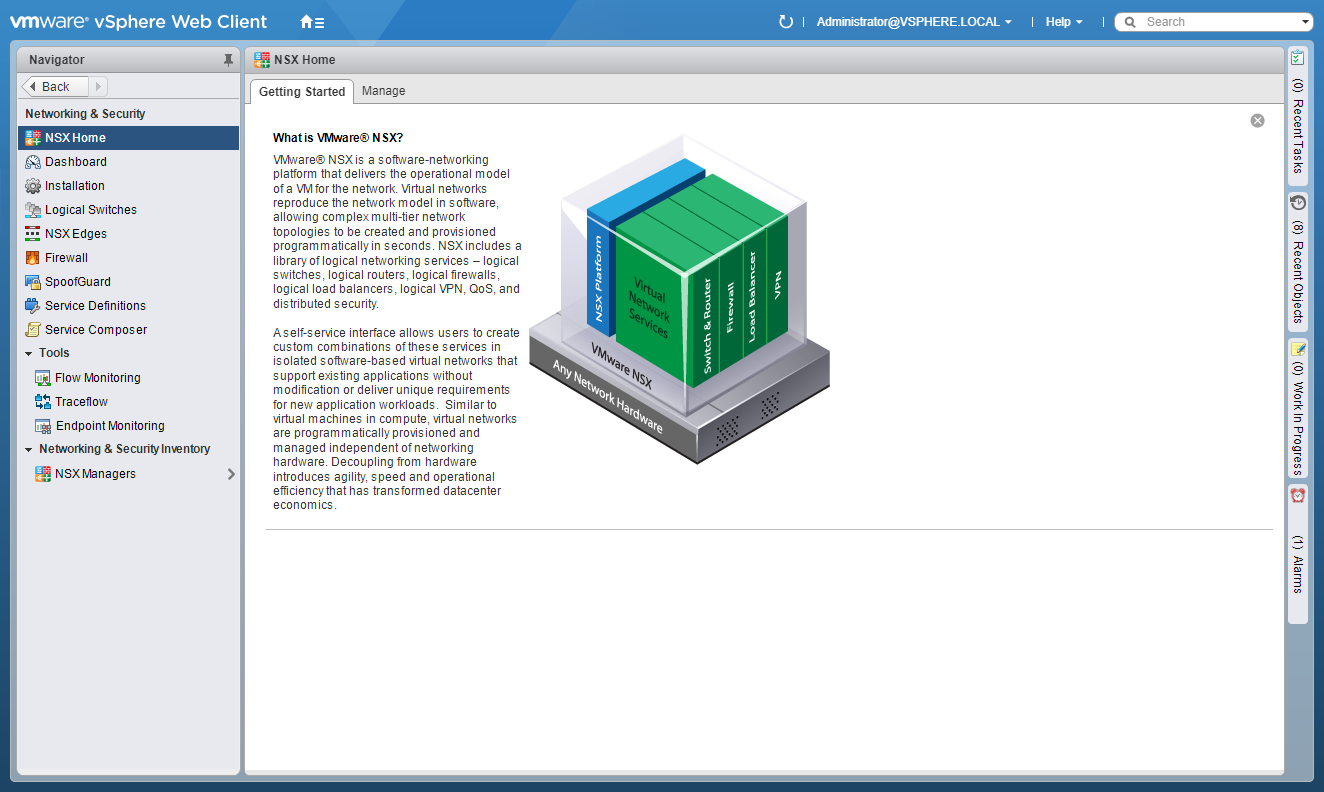Select the Logical Switches icon

coord(33,210)
